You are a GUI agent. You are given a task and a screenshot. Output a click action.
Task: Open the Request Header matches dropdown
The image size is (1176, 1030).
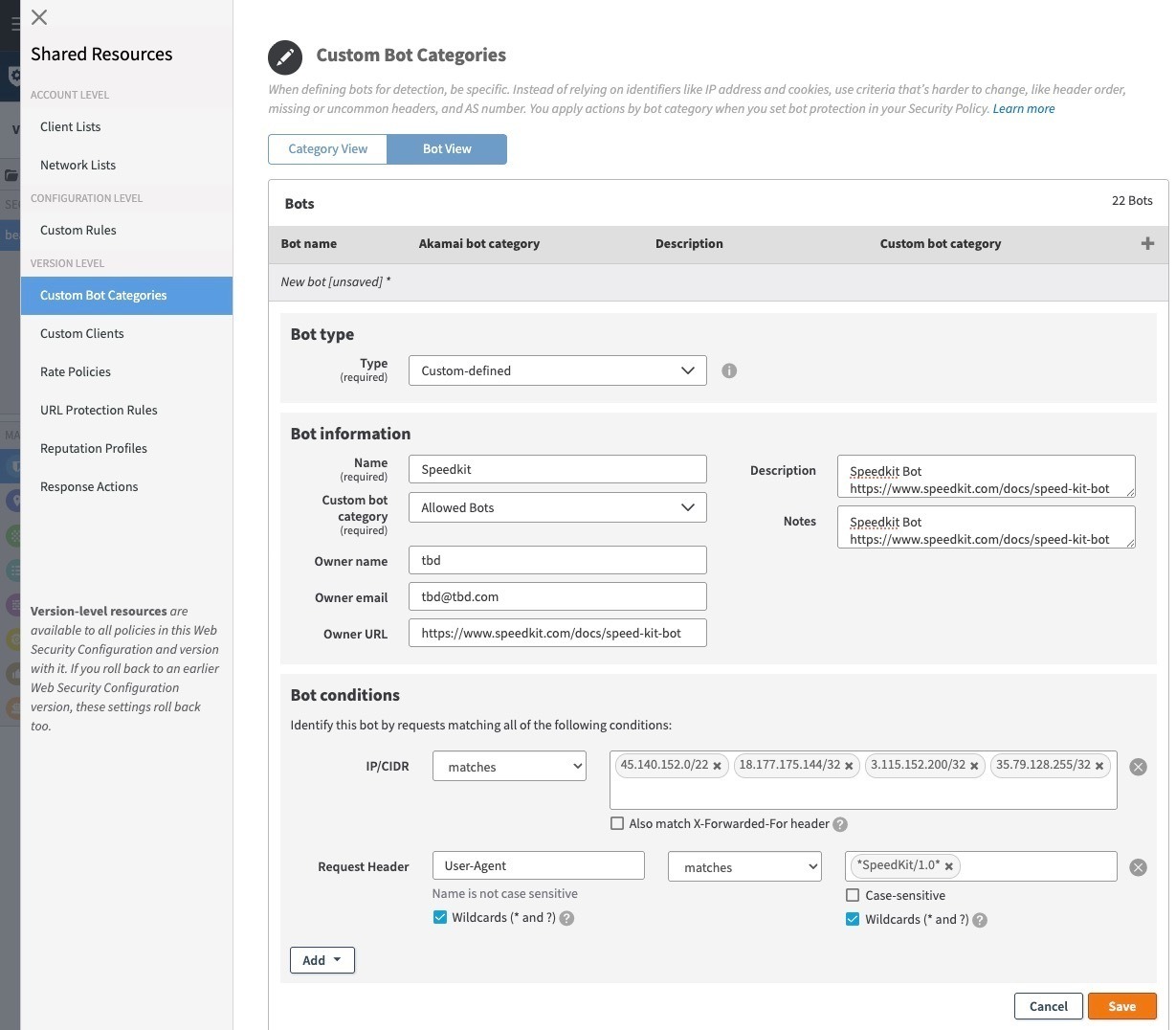[744, 866]
